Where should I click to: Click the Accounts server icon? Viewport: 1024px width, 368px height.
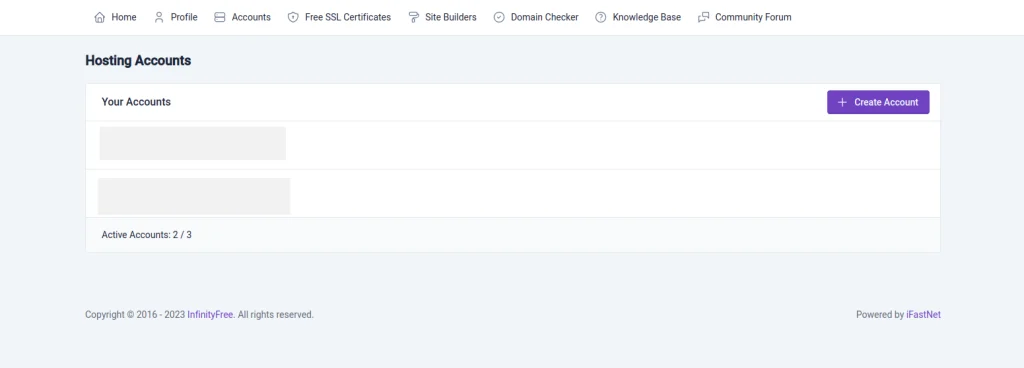(219, 18)
